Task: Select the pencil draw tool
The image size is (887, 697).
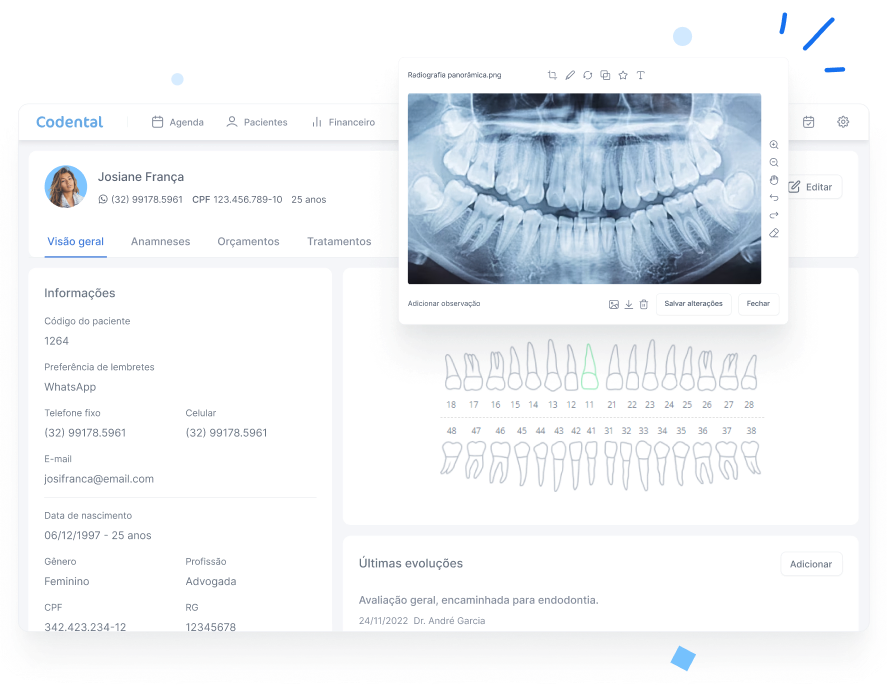Action: (x=570, y=75)
